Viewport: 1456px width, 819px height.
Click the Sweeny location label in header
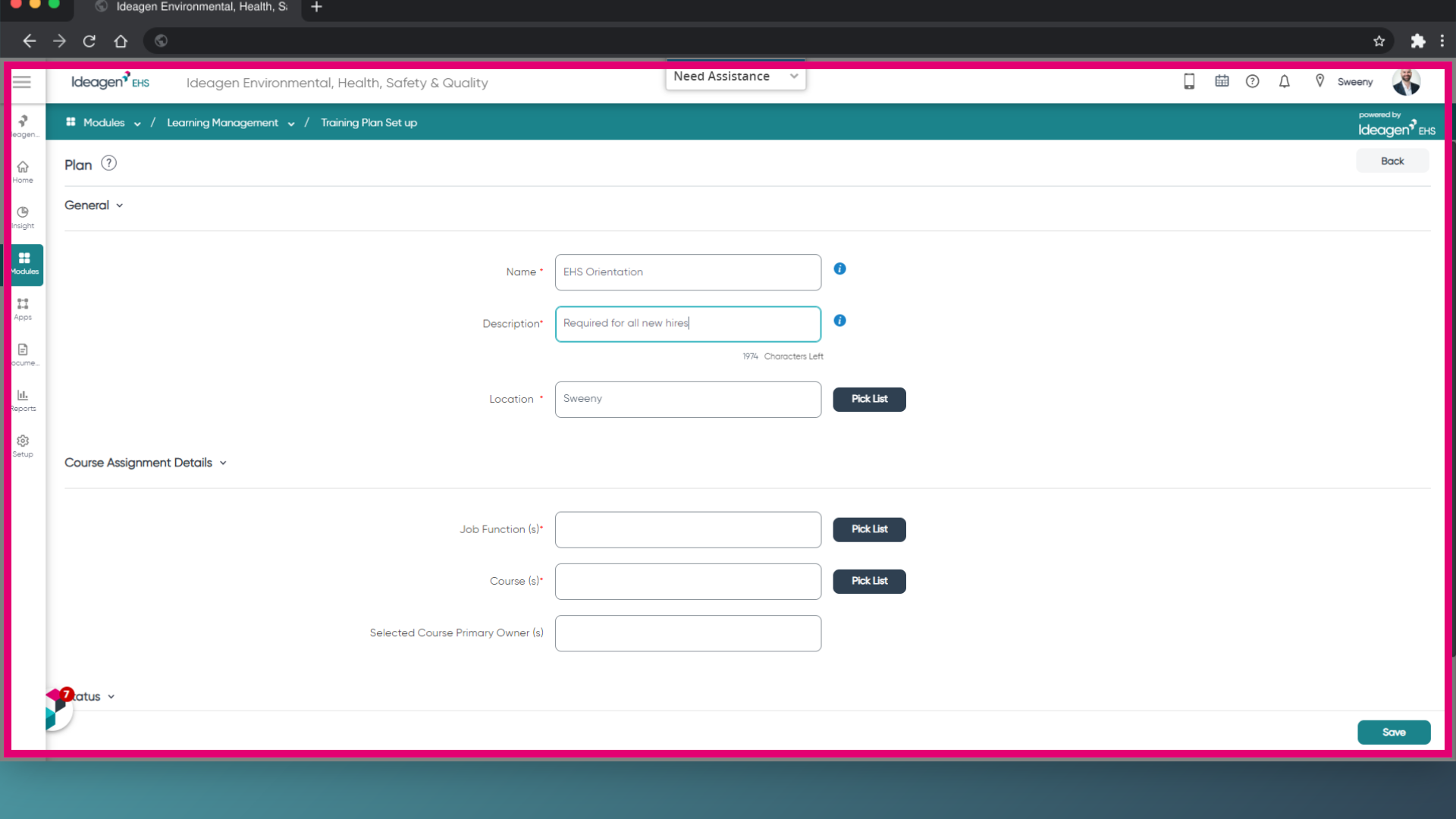pos(1354,82)
